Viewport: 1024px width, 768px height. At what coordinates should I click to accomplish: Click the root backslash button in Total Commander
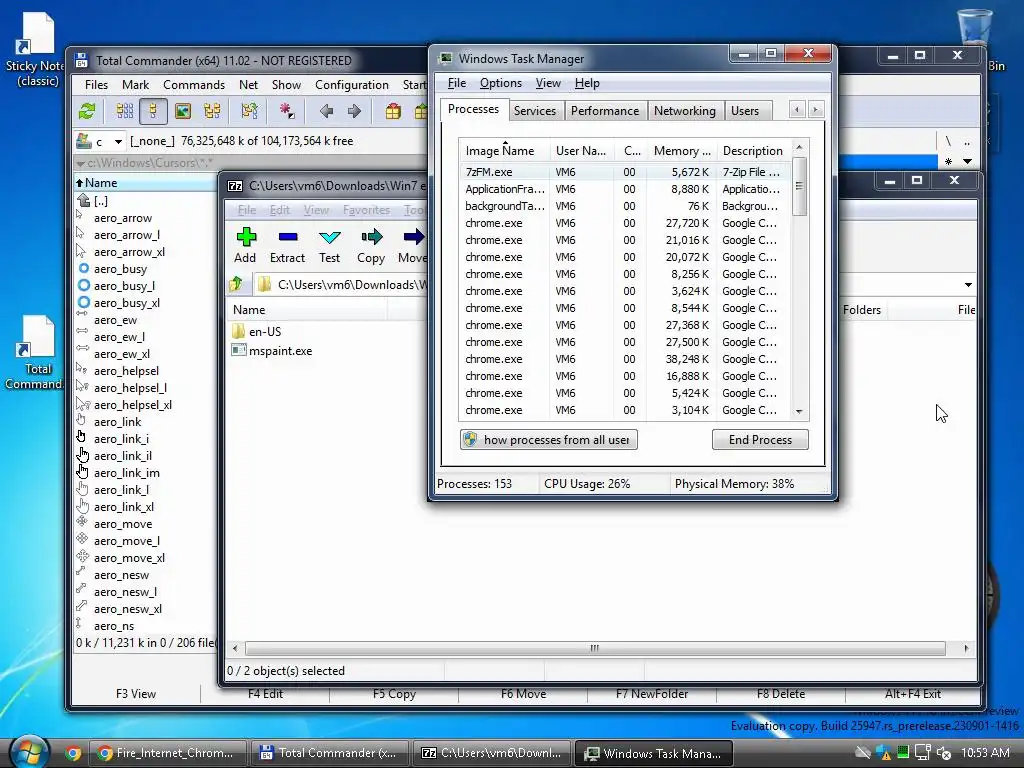tap(948, 141)
